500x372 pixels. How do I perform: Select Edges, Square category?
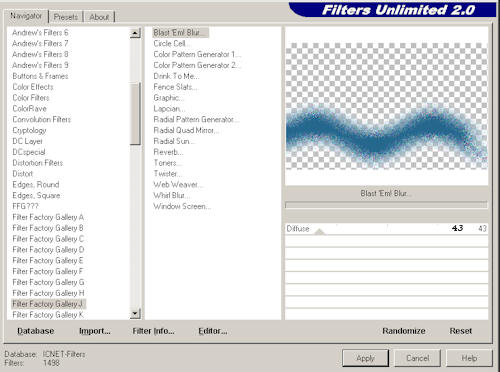pyautogui.click(x=36, y=195)
